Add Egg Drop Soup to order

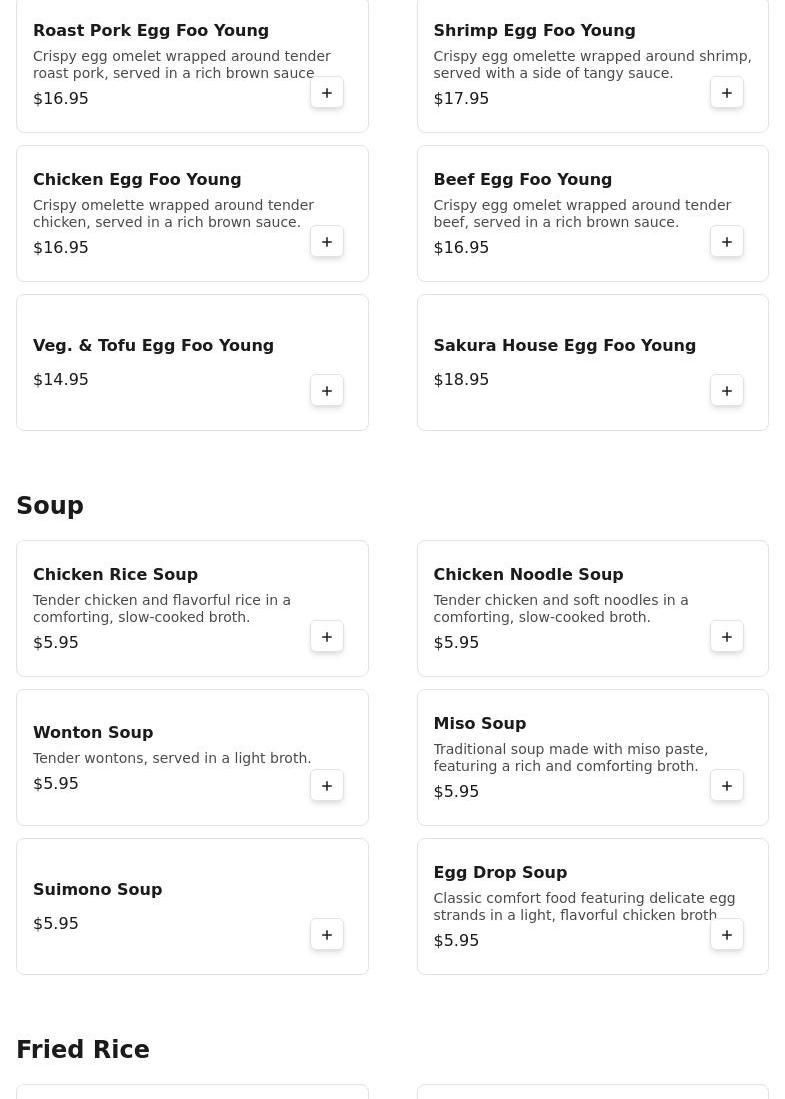pyautogui.click(x=727, y=935)
